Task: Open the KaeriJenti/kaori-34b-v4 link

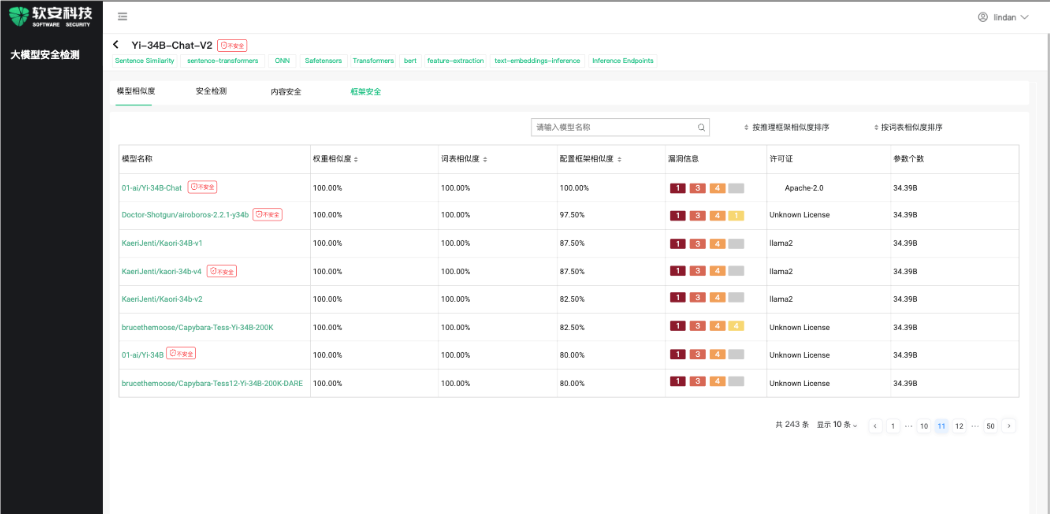Action: (x=161, y=271)
